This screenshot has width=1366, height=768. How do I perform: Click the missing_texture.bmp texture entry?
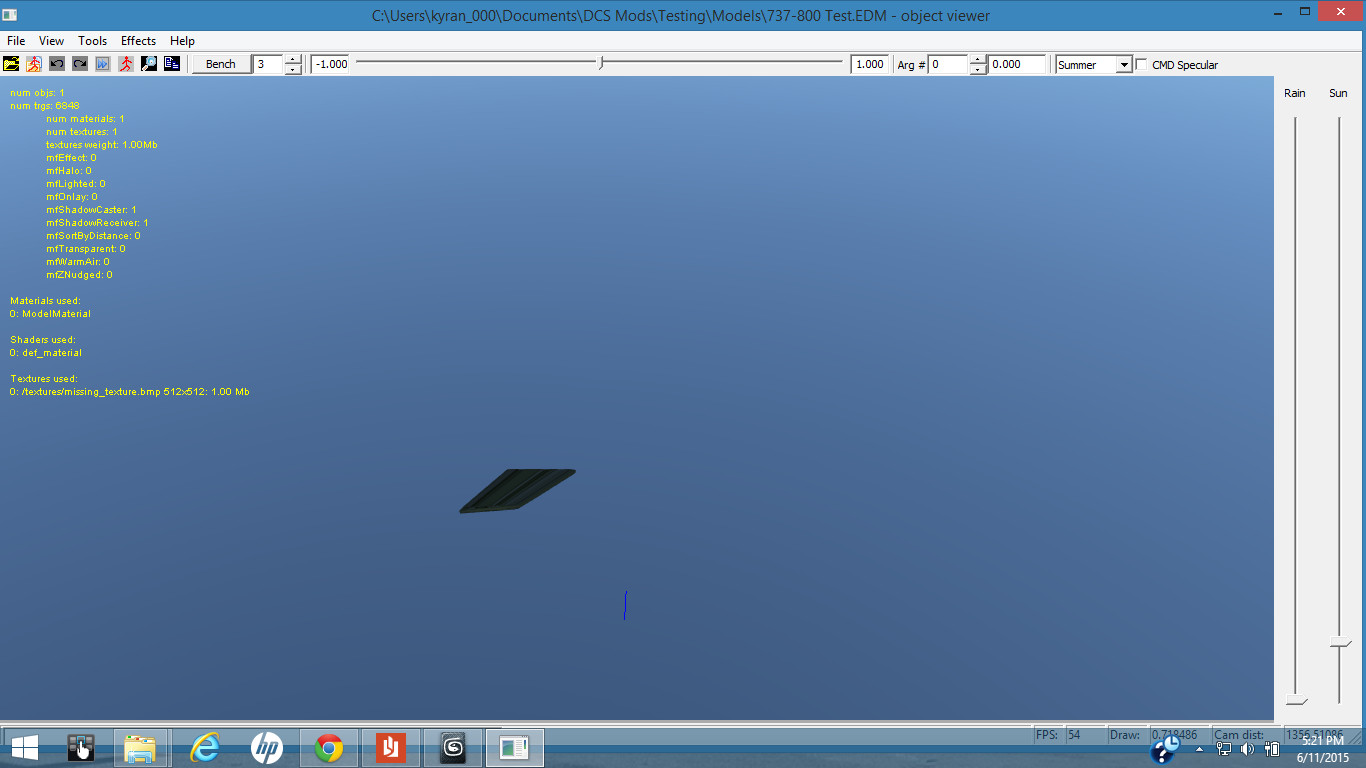click(130, 392)
